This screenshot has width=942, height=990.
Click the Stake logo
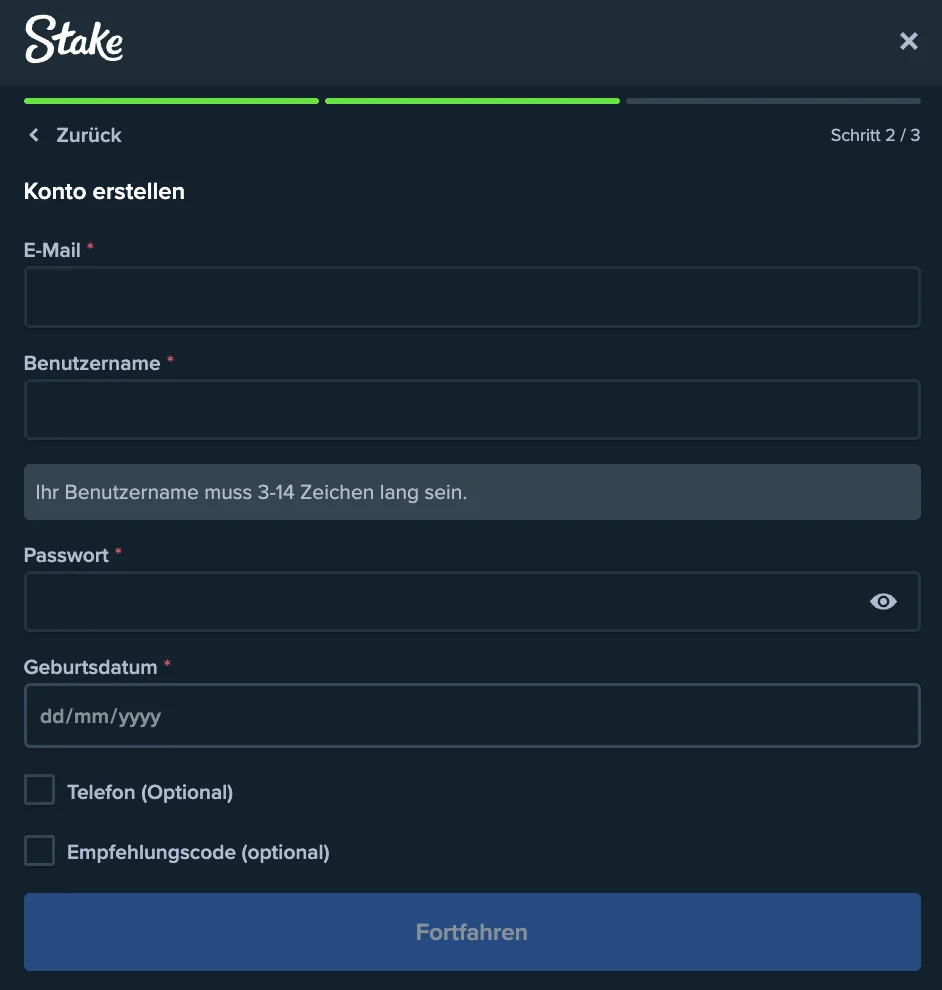74,41
